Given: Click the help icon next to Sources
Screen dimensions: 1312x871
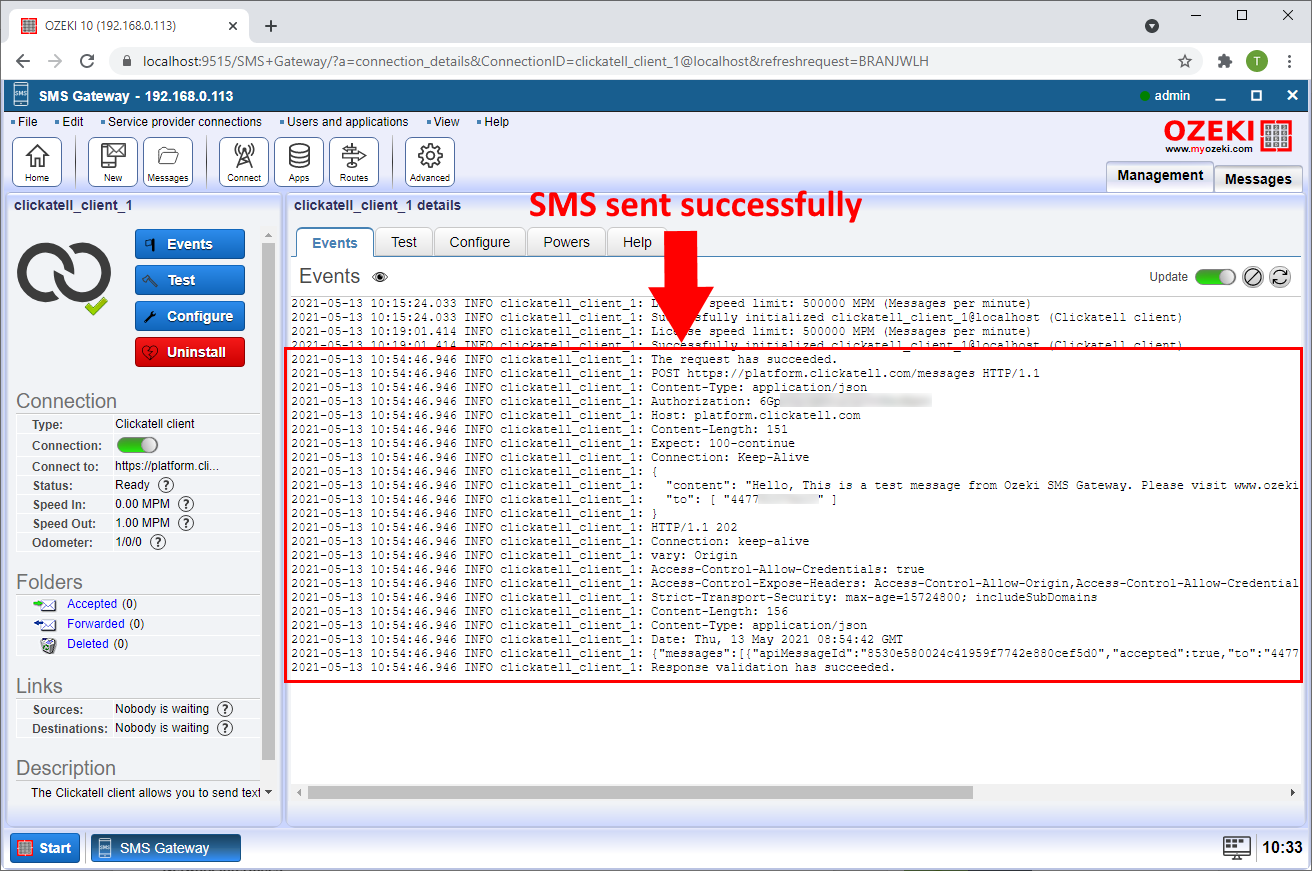Looking at the screenshot, I should tap(225, 709).
